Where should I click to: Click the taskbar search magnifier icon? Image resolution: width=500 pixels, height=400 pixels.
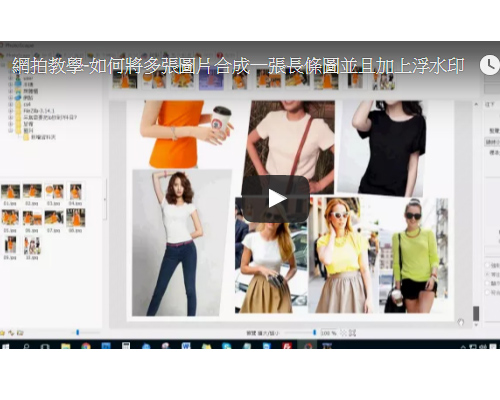(26, 346)
